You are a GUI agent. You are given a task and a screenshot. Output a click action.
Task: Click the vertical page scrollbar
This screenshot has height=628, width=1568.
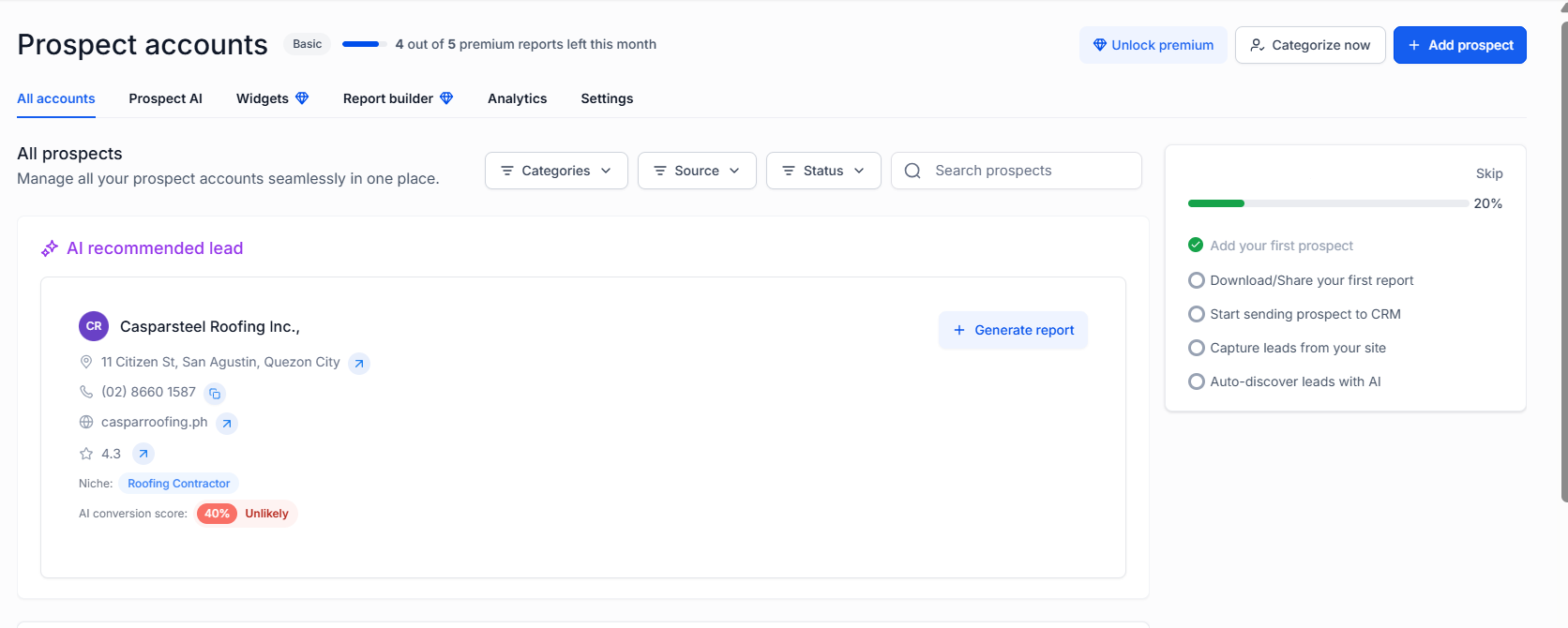1564,262
